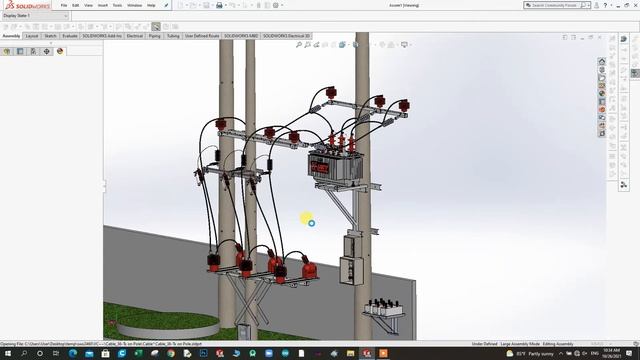Open Appearances color ball in task pane
This screenshot has width=640, height=360.
[x=602, y=94]
